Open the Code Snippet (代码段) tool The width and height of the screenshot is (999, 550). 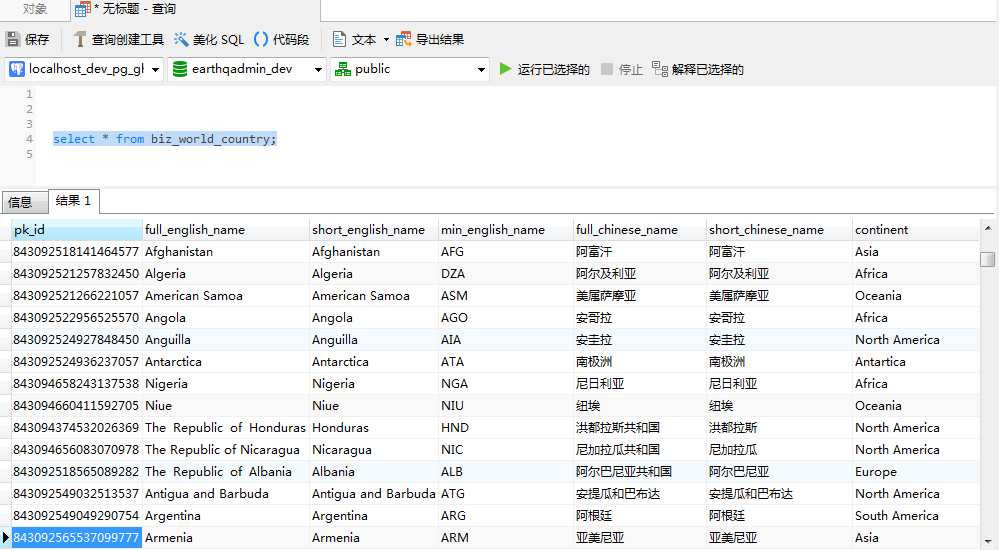pyautogui.click(x=281, y=40)
